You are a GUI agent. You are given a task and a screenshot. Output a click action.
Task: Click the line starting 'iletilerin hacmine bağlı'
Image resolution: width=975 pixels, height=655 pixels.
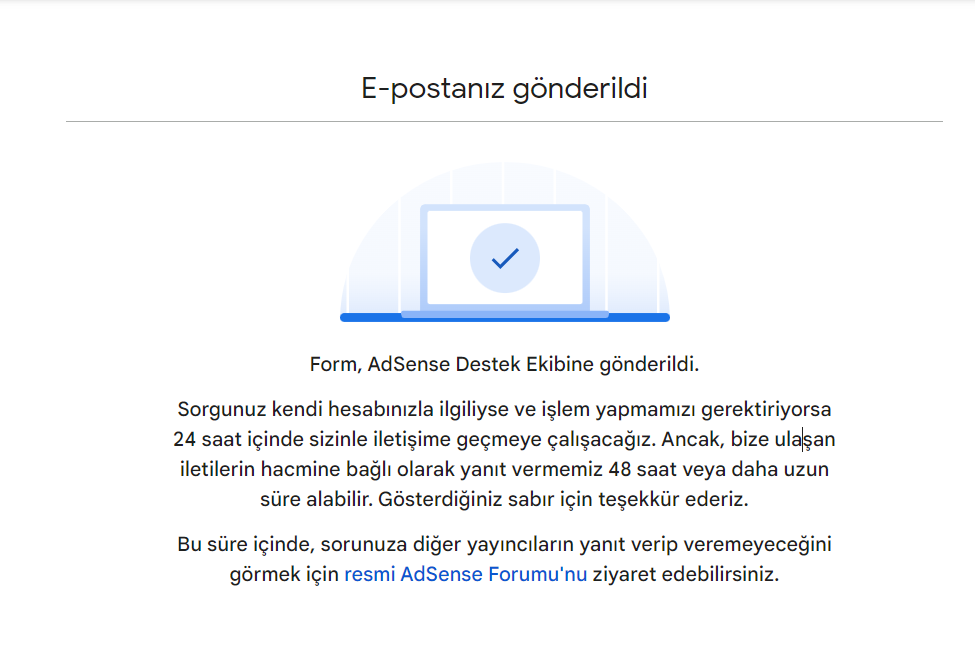pyautogui.click(x=504, y=469)
